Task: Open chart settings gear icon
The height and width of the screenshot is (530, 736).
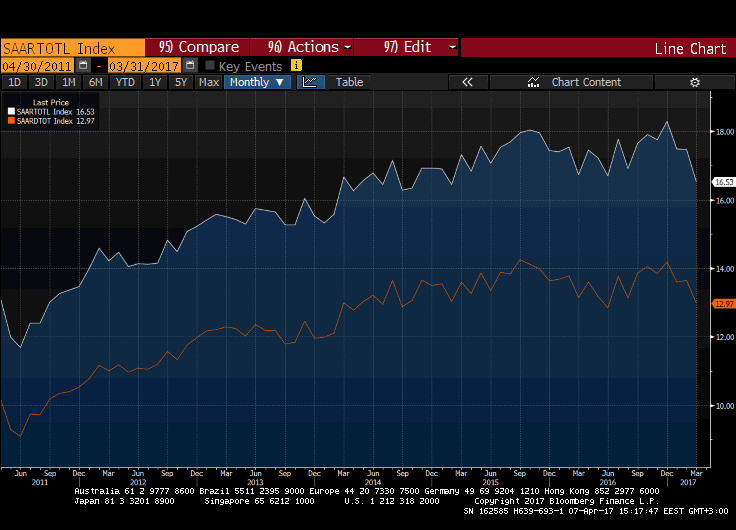Action: 694,82
